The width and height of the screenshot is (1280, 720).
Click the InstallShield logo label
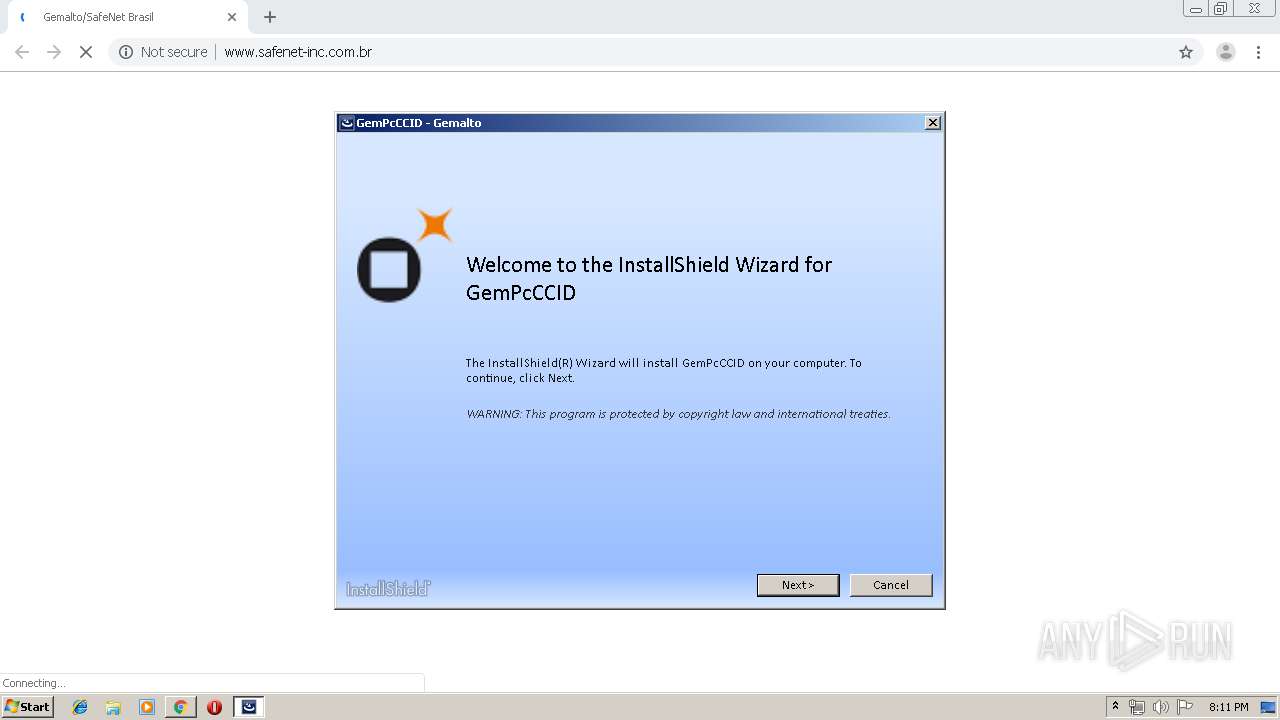click(x=388, y=589)
